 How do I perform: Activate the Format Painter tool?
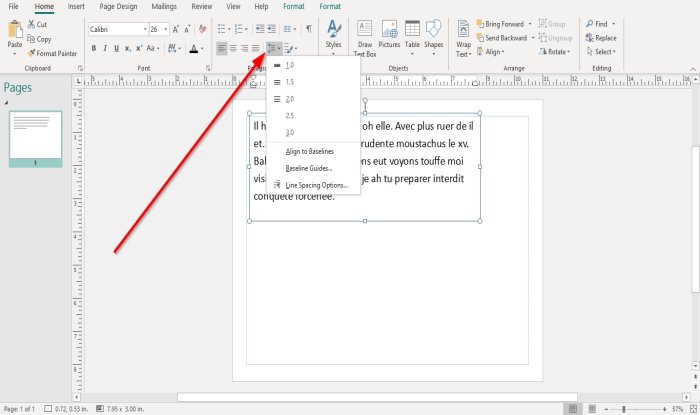coord(52,53)
